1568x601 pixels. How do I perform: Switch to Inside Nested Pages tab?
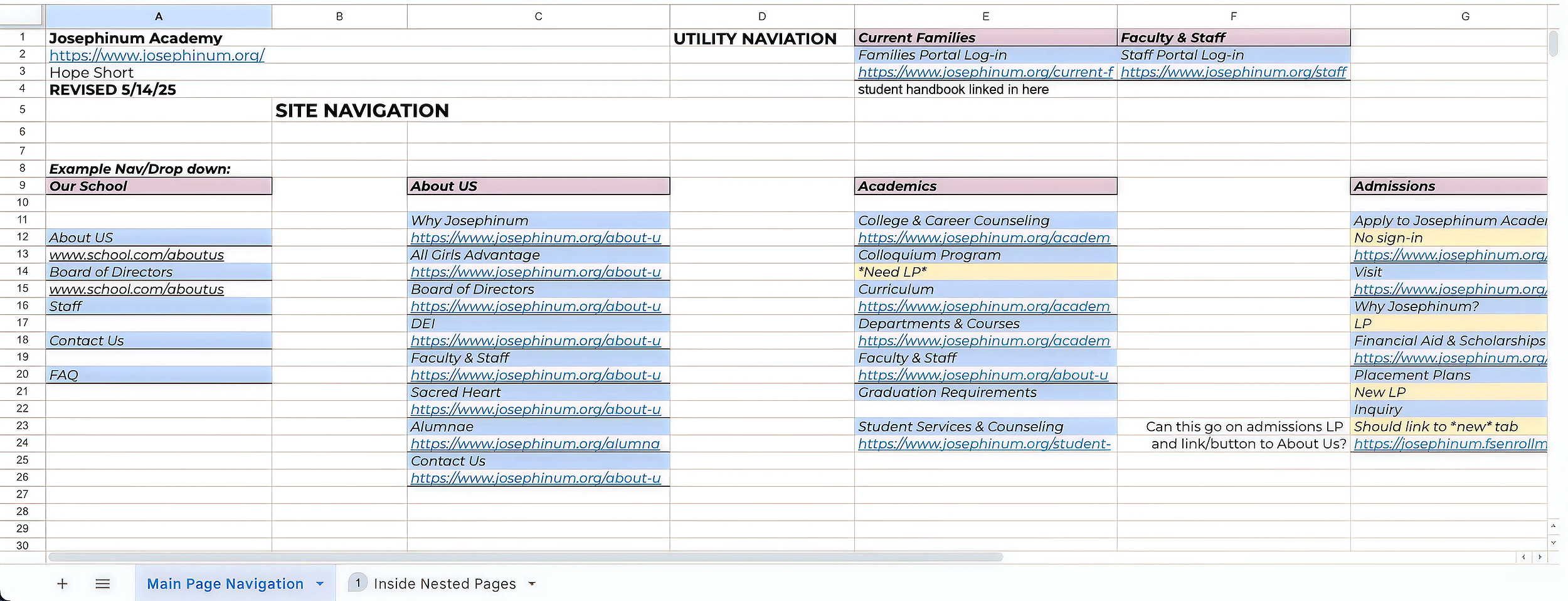[x=445, y=584]
